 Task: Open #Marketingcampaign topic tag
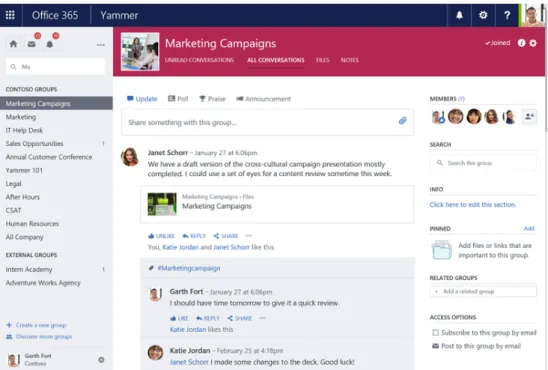click(189, 268)
